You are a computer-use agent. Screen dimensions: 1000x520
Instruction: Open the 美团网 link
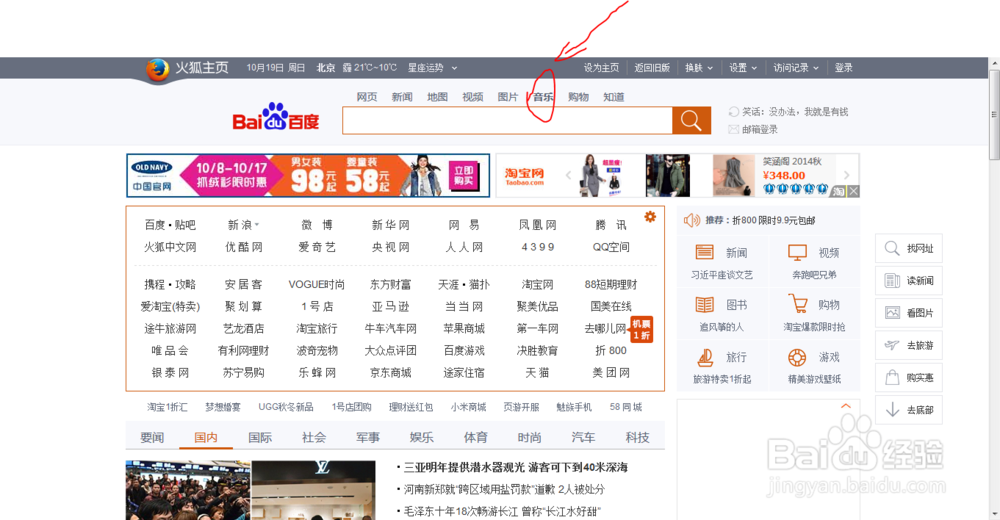(611, 373)
